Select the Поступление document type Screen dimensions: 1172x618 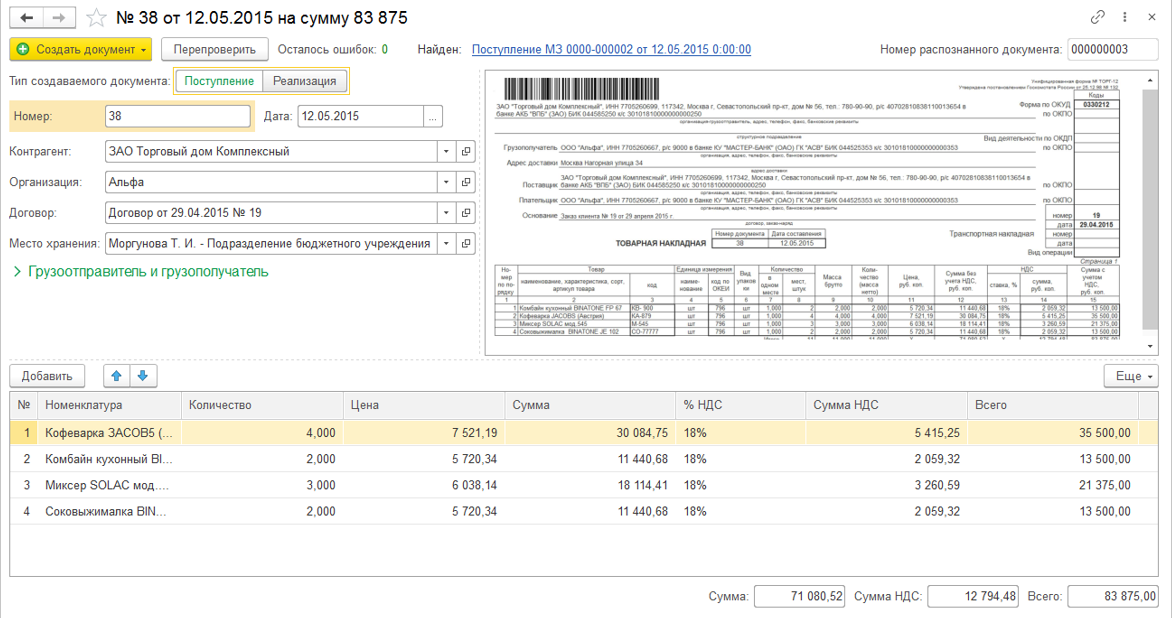coord(218,81)
